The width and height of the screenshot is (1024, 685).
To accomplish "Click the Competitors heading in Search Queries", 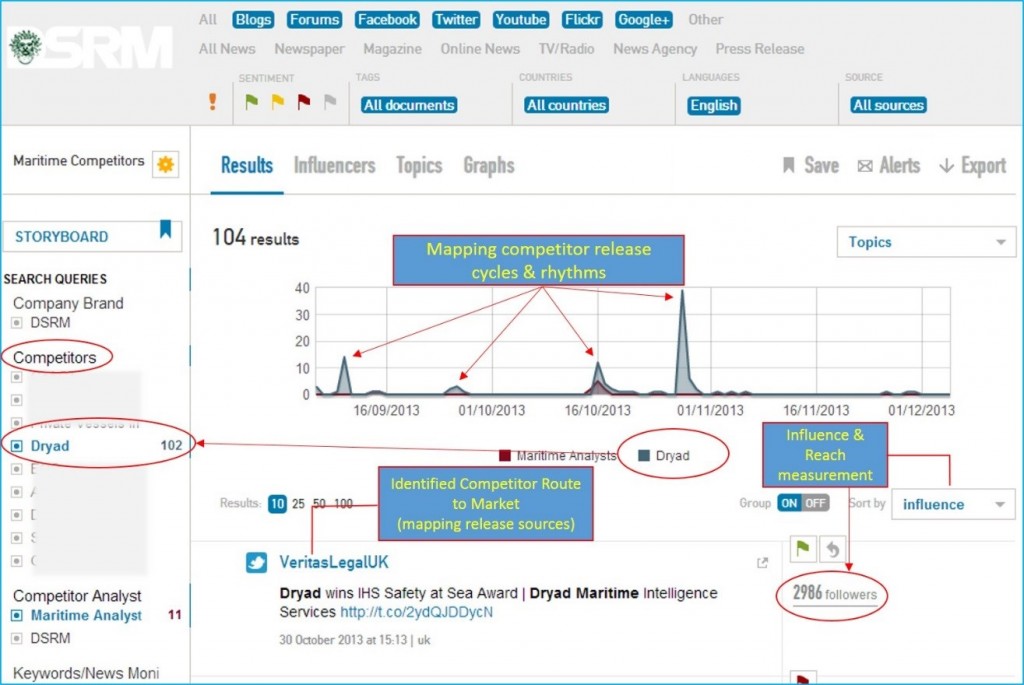I will point(55,358).
